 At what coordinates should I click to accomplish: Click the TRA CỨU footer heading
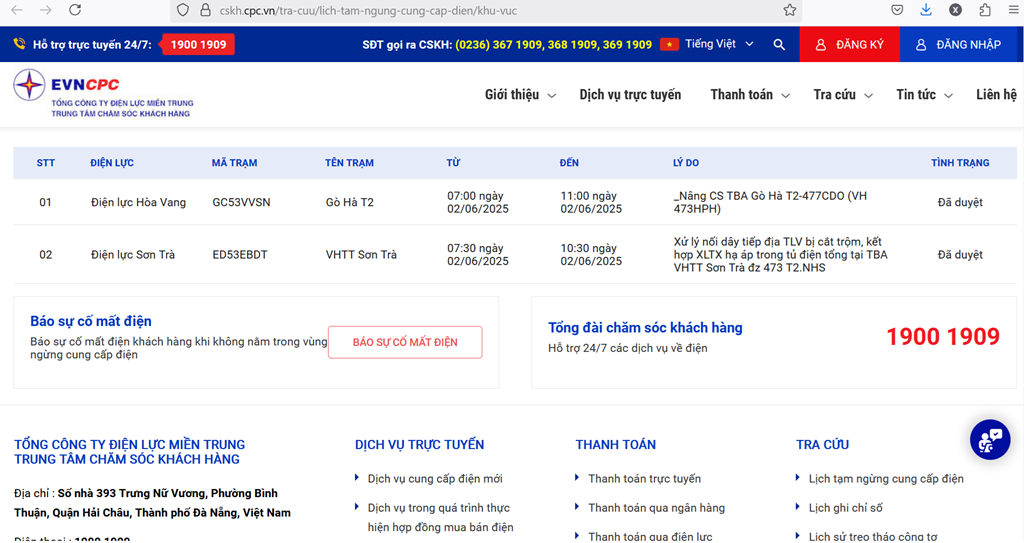pyautogui.click(x=822, y=445)
